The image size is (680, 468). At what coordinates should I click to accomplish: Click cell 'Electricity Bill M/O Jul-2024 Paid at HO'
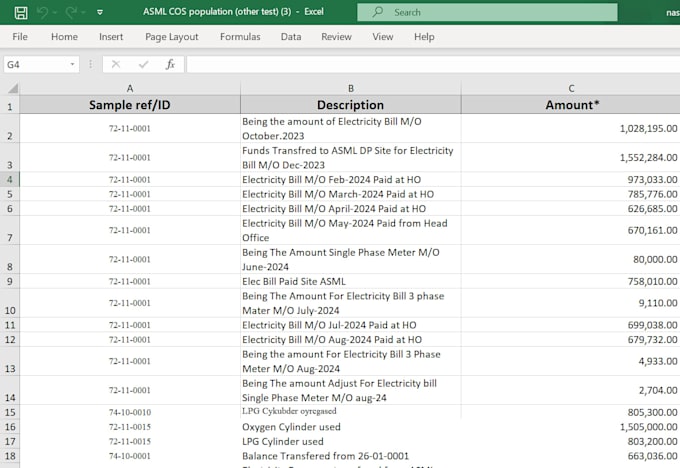tap(350, 325)
